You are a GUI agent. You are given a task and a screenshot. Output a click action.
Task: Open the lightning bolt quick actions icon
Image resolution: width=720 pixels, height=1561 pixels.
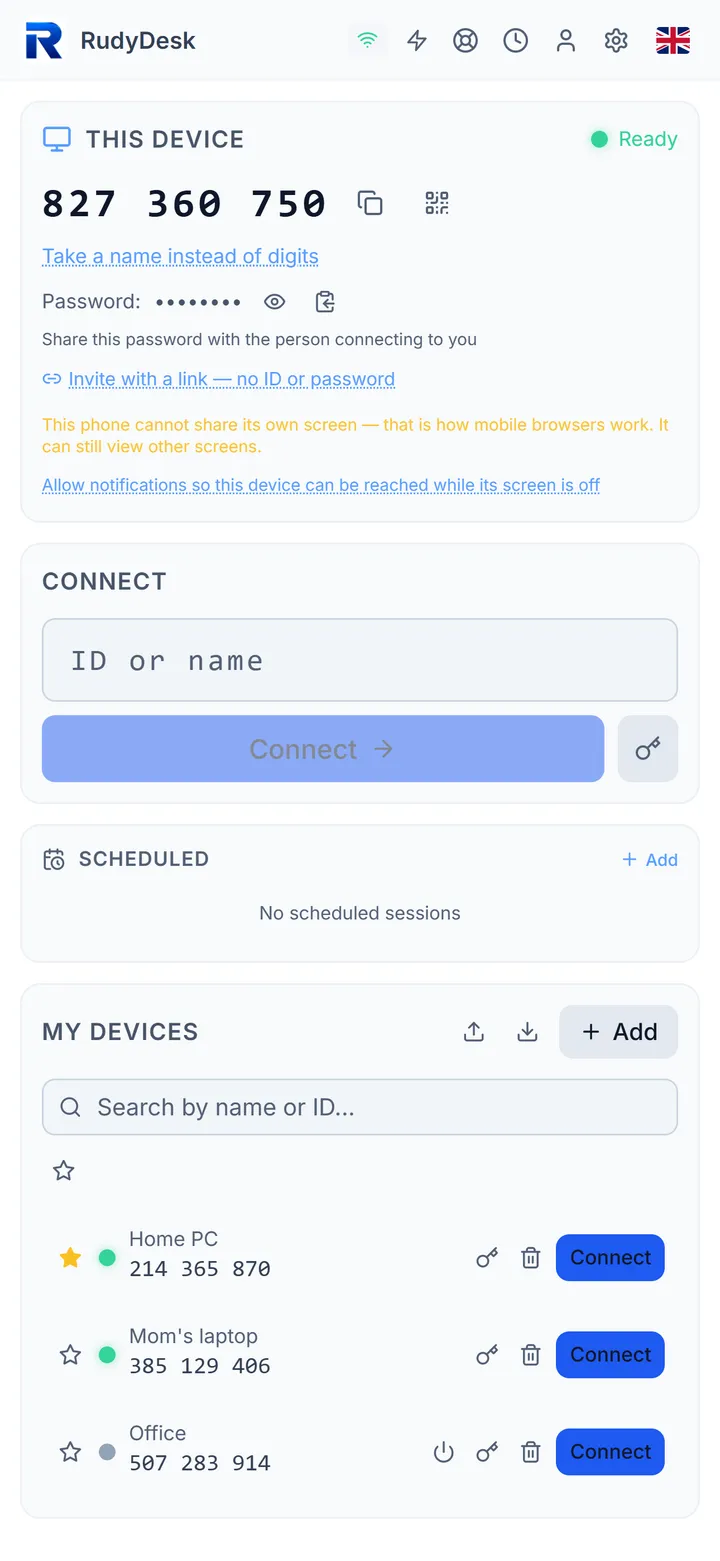(417, 41)
